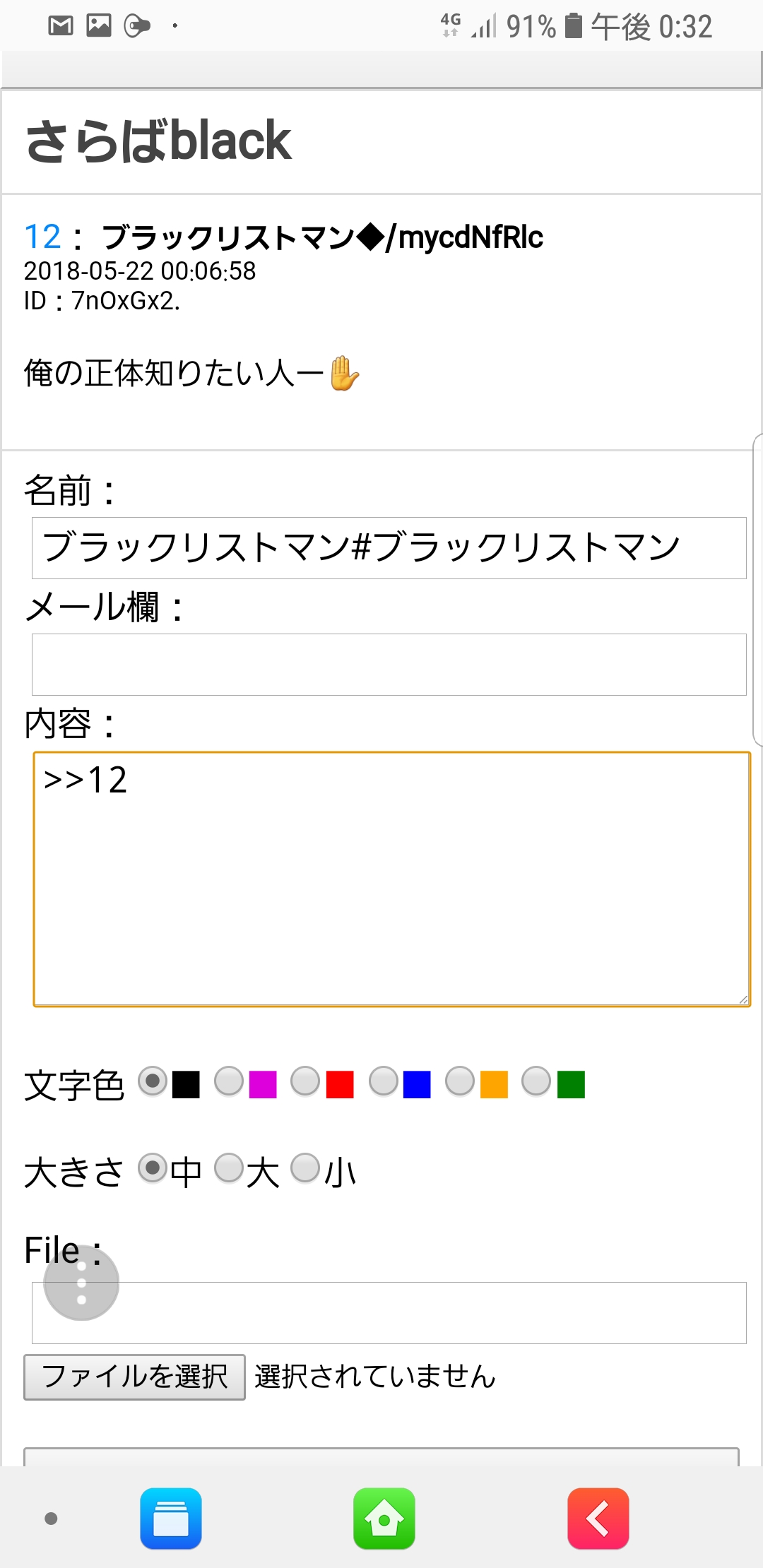763x1568 pixels.
Task: Tap the Gmail notification icon in status bar
Action: (61, 26)
